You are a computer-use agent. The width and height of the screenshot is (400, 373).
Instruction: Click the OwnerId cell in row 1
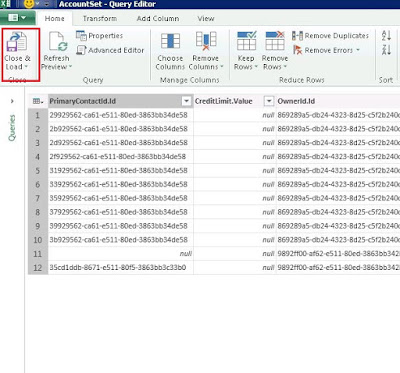[338, 115]
